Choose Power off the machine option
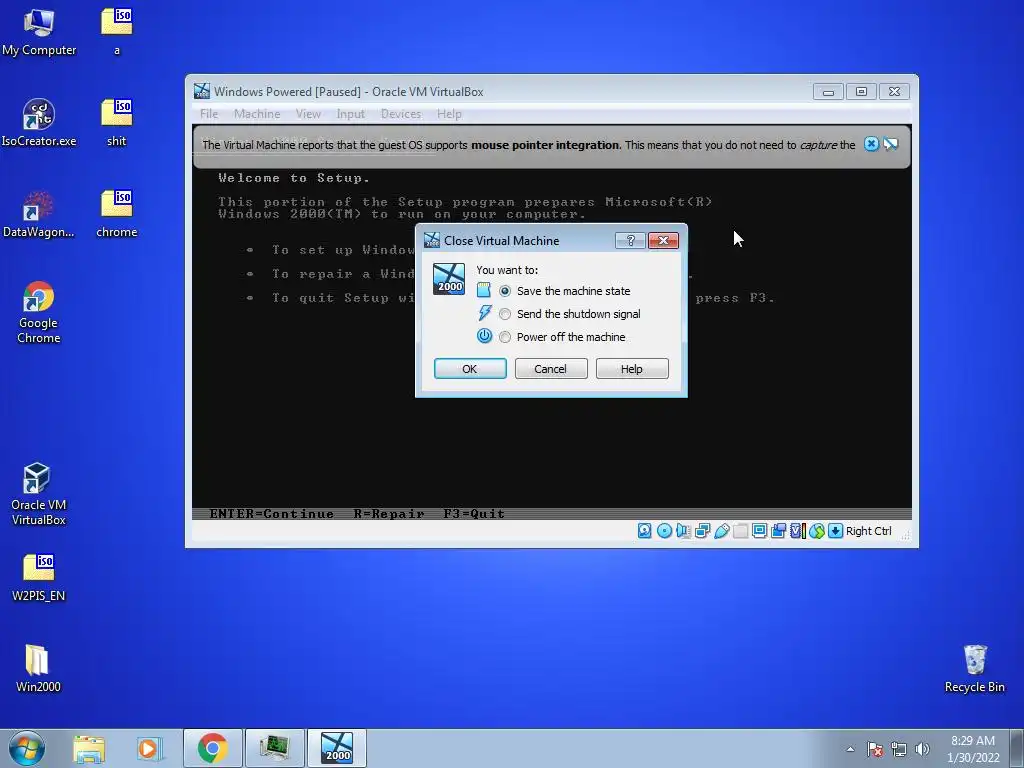The width and height of the screenshot is (1024, 768). 505,337
